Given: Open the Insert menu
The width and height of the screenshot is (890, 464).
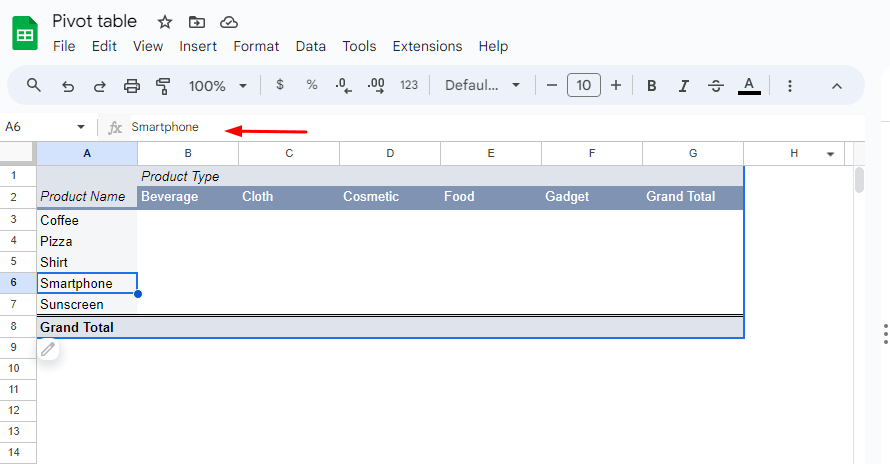Looking at the screenshot, I should point(198,46).
